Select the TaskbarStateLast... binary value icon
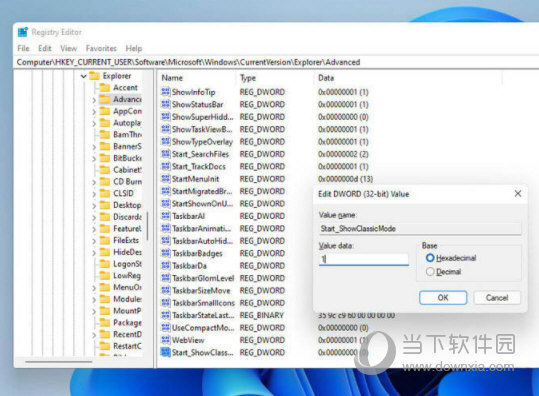Screen dimensions: 539x396 click(166, 315)
